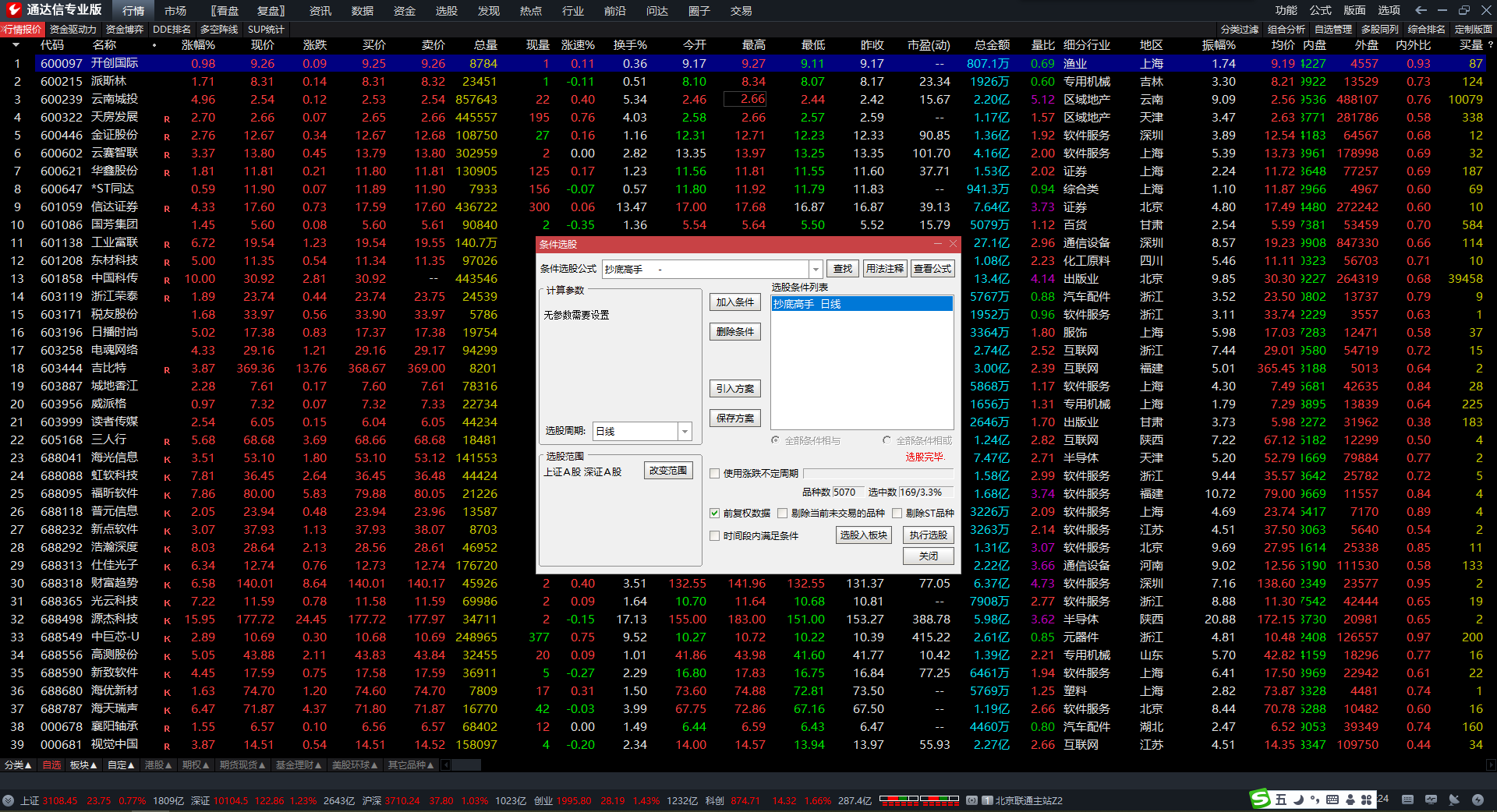Click the back arrow icon in title bar
The image size is (1497, 812).
(x=1421, y=10)
